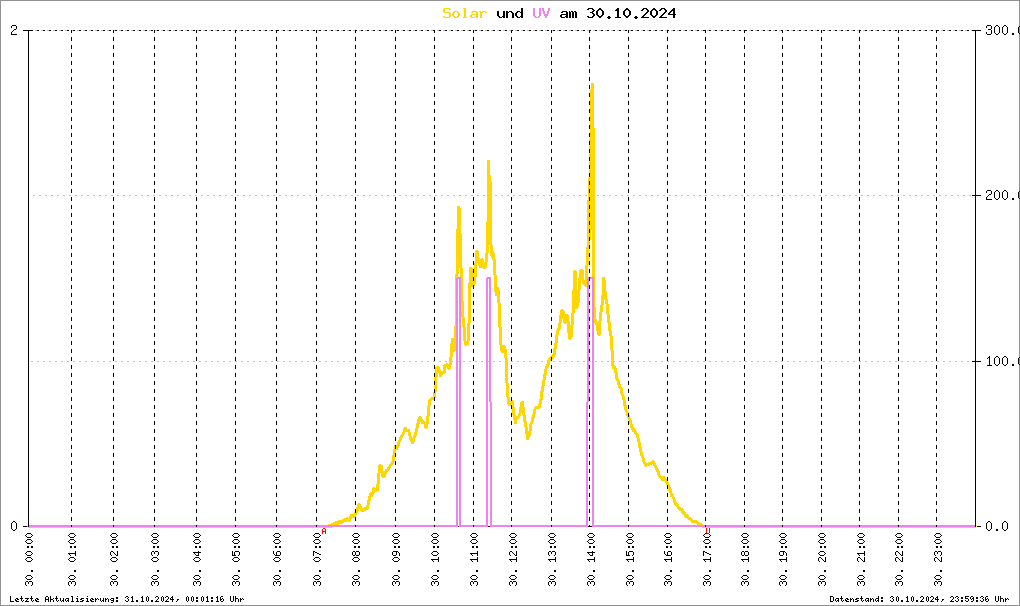Click the right axis value '100.0'
The image size is (1020, 606).
click(x=1002, y=361)
